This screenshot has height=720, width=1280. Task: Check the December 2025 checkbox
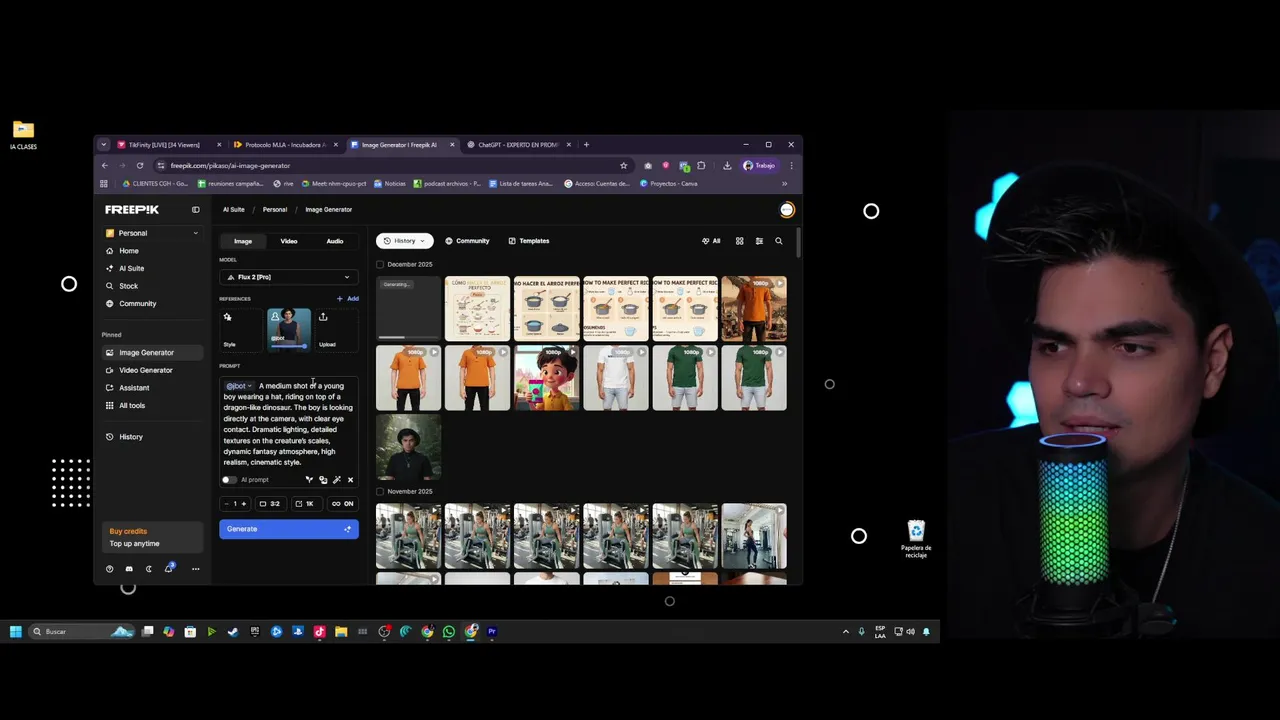(x=380, y=264)
